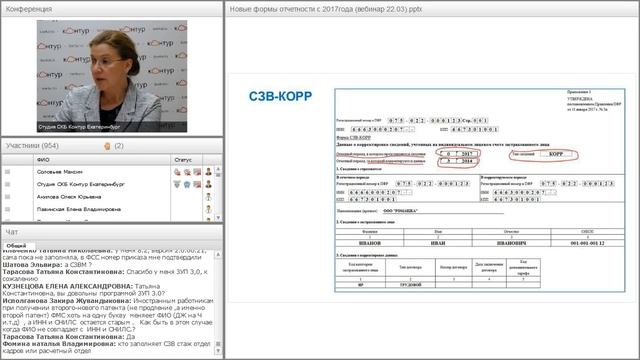Click the chat scroll-down arrow
This screenshot has width=640, height=360.
coord(218,351)
